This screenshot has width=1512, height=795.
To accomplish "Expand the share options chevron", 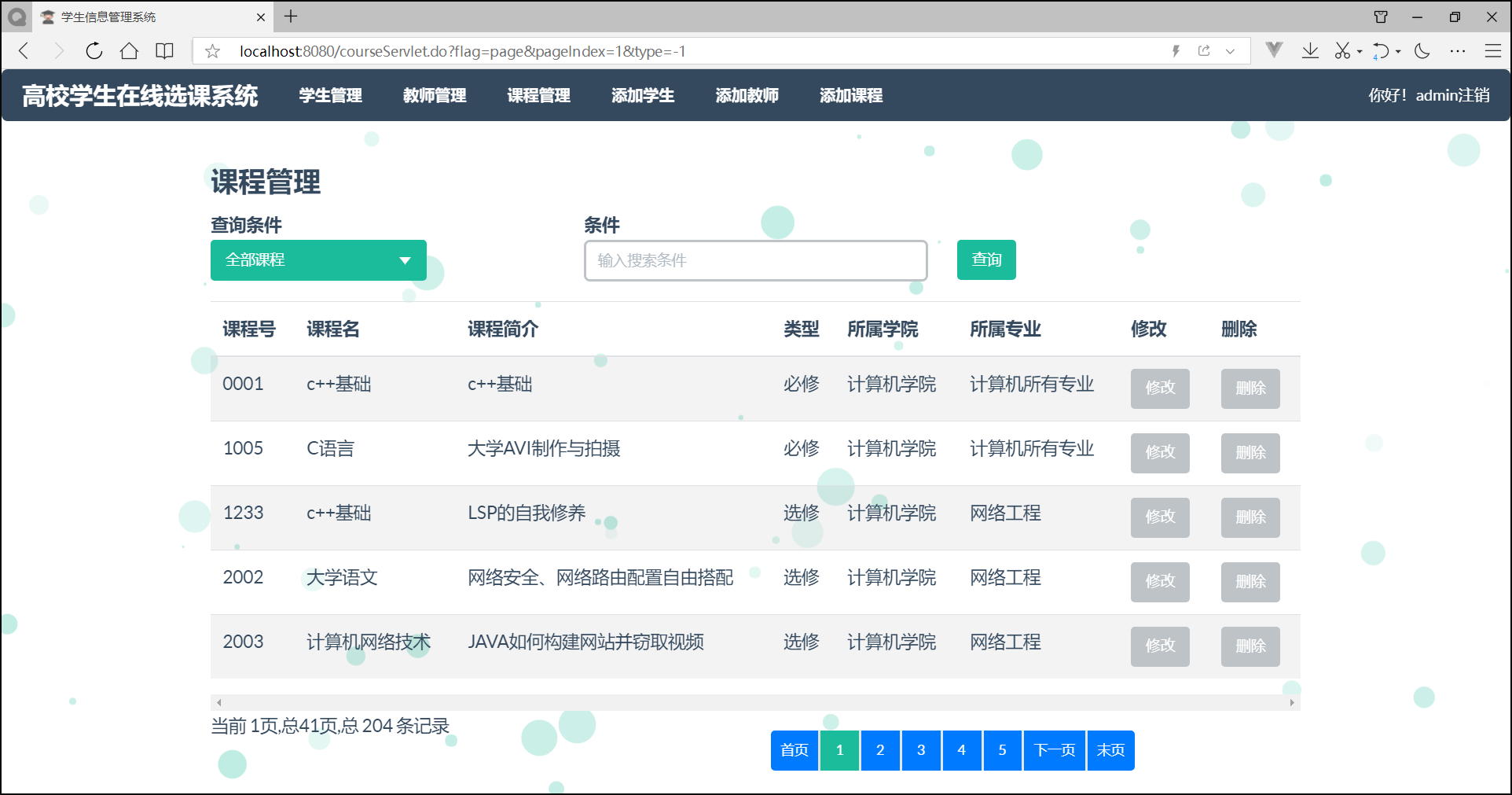I will pyautogui.click(x=1231, y=51).
